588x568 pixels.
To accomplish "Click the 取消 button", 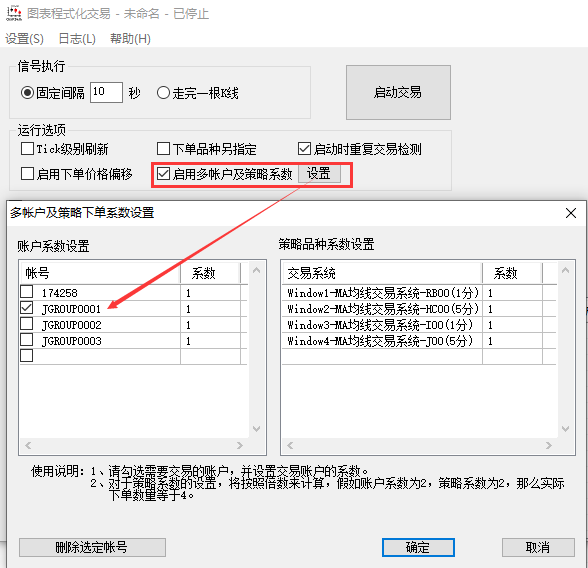I will 538,548.
